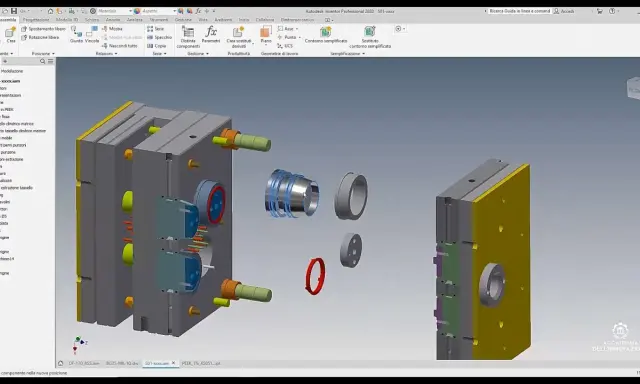Click the Asse work axis tool

click(286, 29)
